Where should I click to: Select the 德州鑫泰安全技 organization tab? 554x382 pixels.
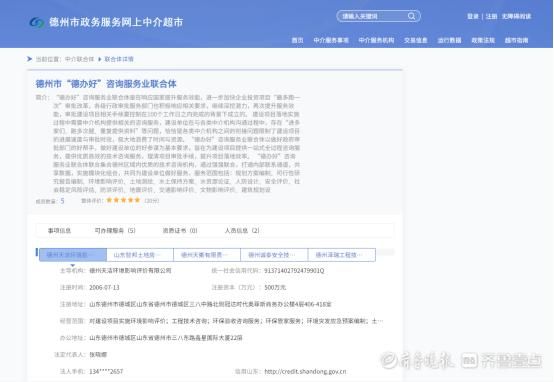pyautogui.click(x=274, y=255)
